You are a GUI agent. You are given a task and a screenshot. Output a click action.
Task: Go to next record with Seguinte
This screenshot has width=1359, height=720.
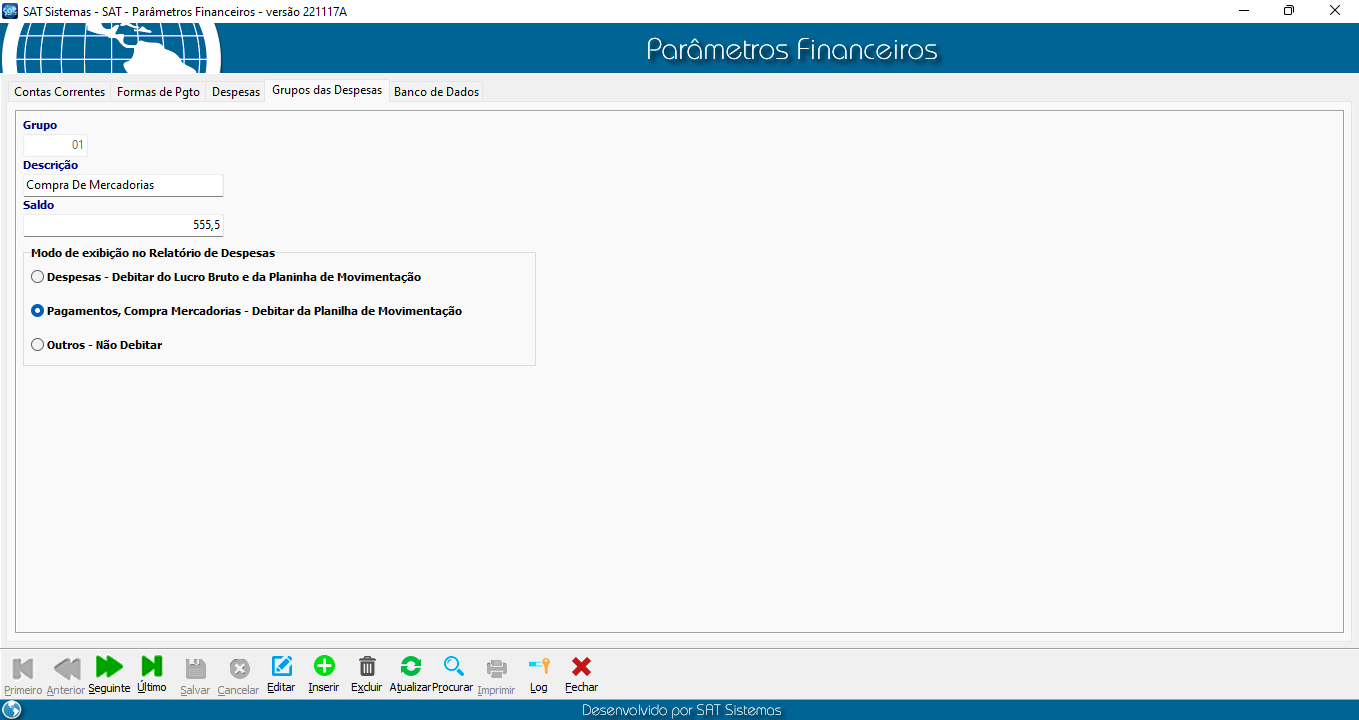(109, 667)
